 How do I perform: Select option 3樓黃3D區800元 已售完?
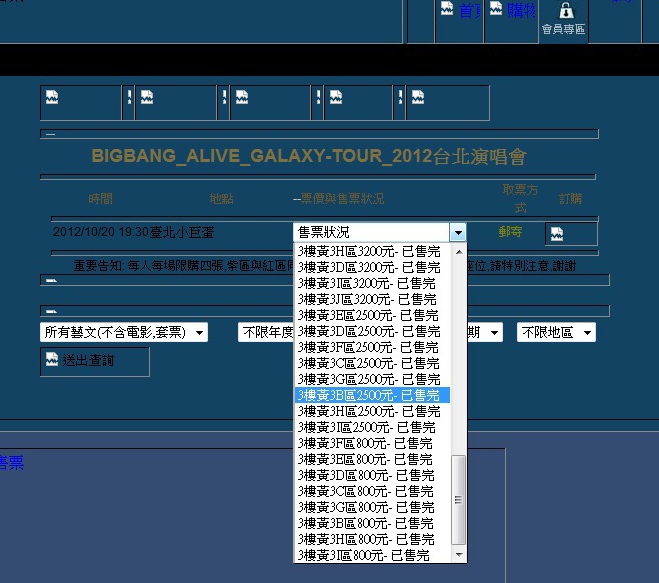click(x=372, y=475)
